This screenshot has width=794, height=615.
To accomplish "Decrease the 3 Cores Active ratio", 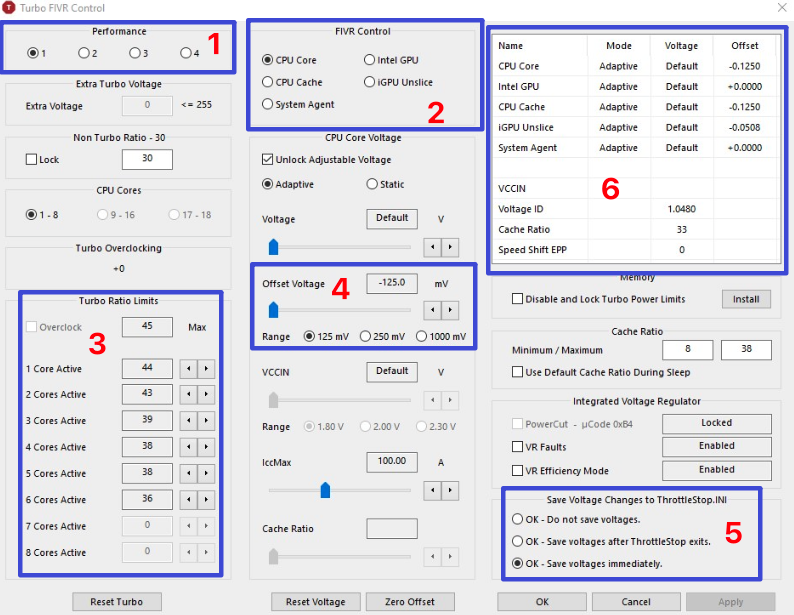I will point(188,421).
